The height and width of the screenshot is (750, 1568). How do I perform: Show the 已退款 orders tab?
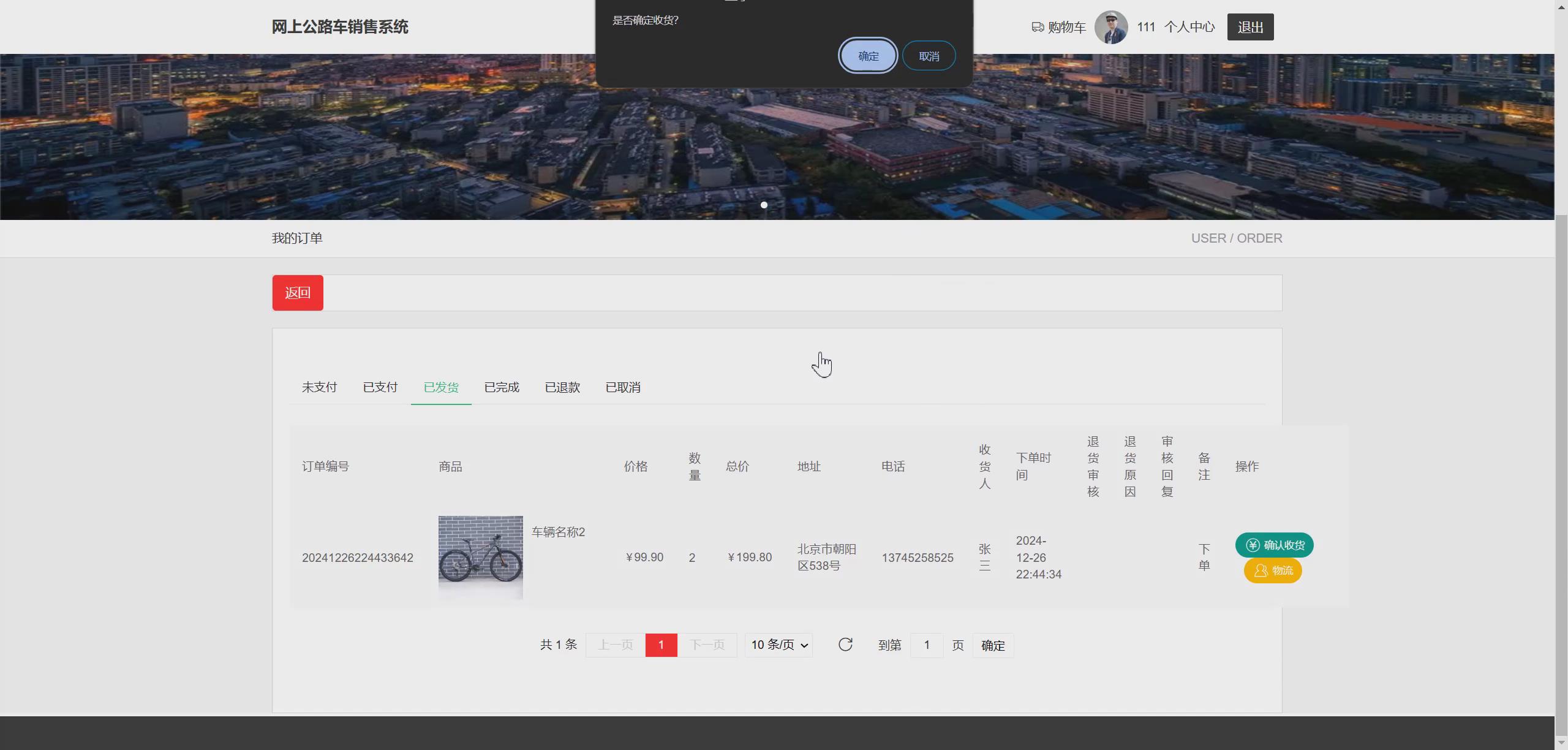point(562,387)
